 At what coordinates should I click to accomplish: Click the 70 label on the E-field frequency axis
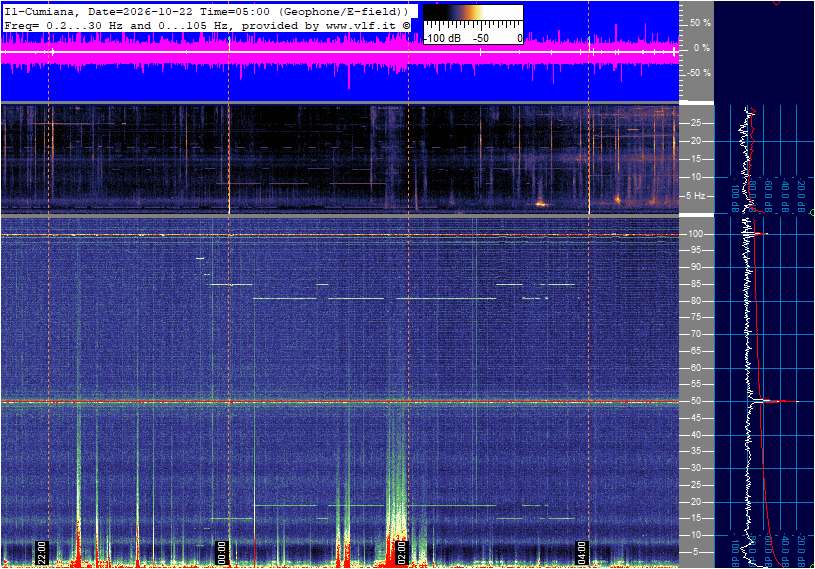[x=695, y=334]
